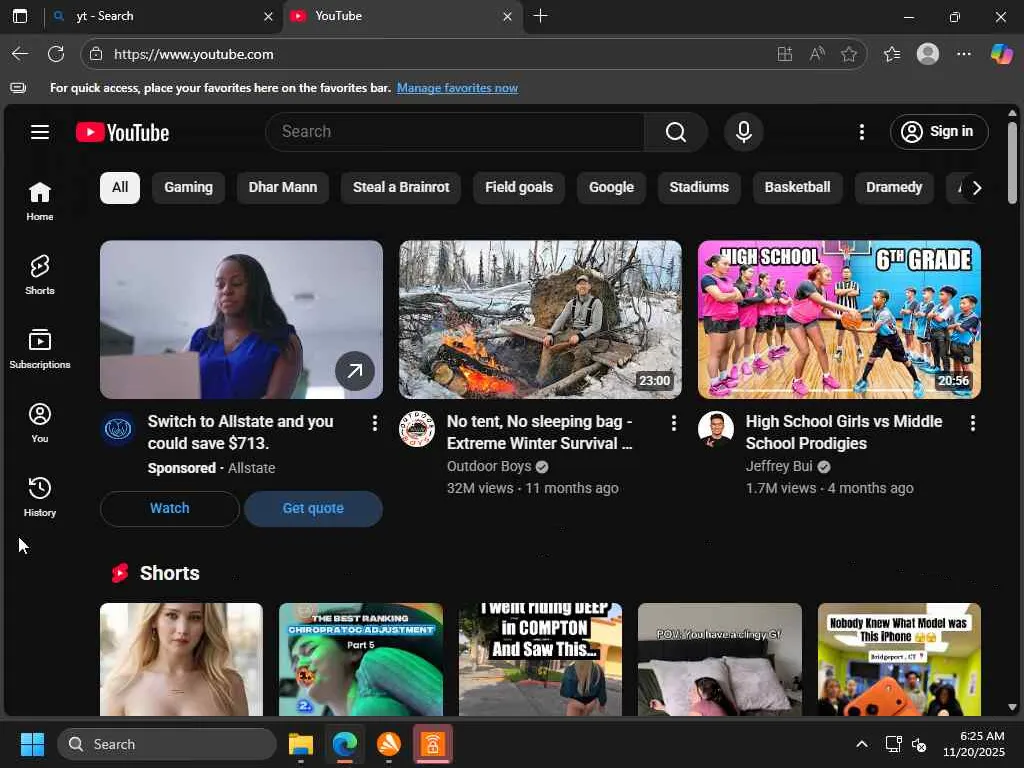Image resolution: width=1024 pixels, height=768 pixels.
Task: Open more options for Winter Survival video
Action: pos(673,423)
